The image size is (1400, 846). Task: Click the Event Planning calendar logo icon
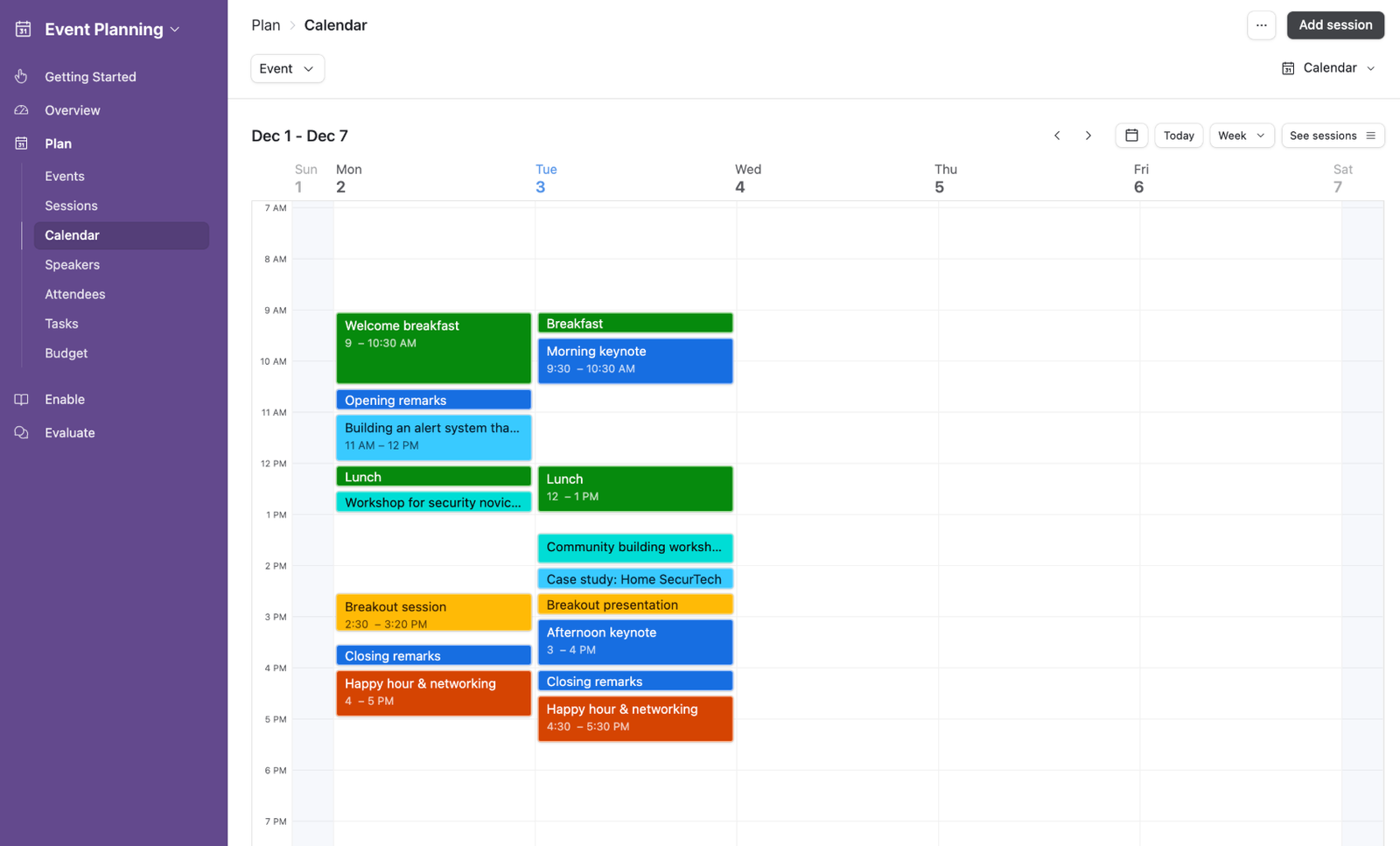pos(23,29)
